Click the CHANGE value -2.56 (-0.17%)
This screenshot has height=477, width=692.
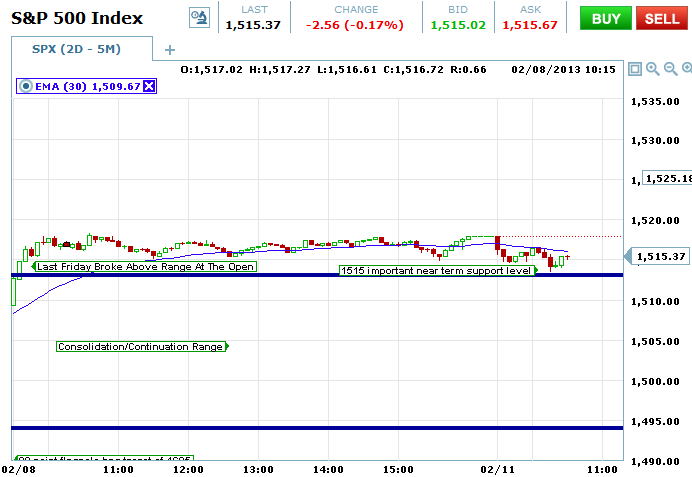(x=355, y=25)
